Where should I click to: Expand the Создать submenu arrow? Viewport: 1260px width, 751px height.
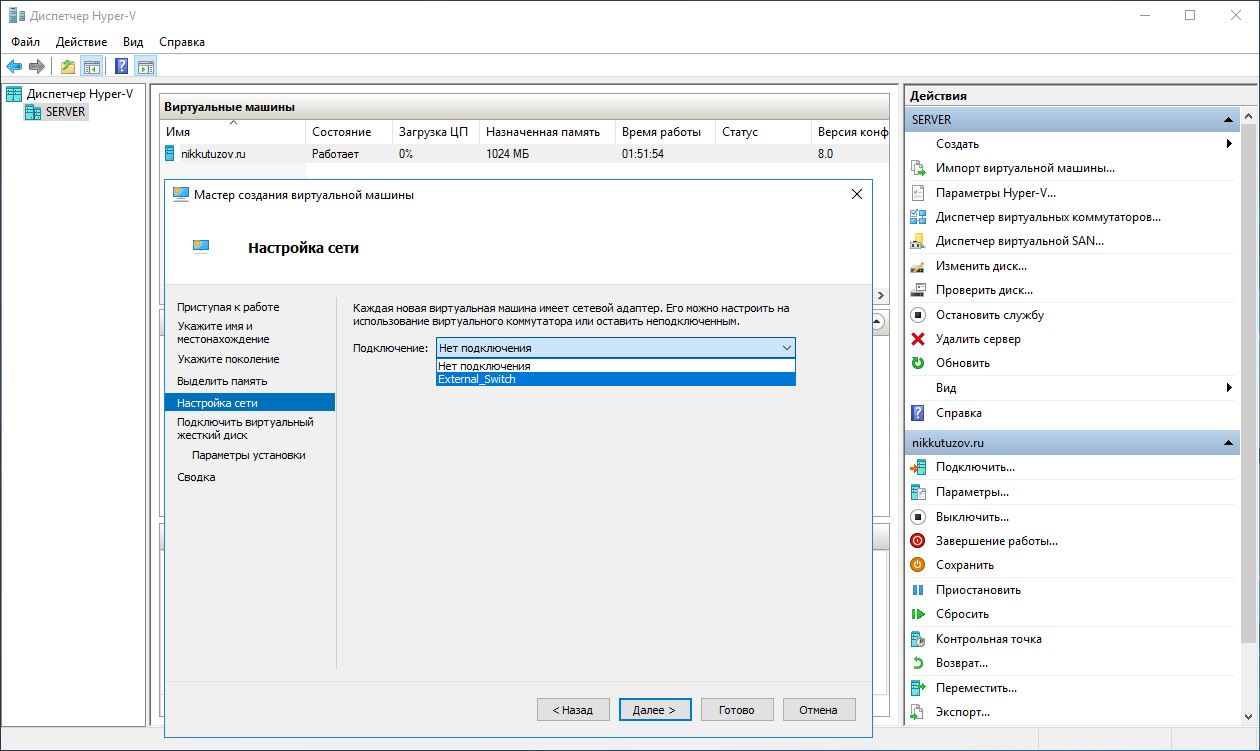pos(1228,144)
